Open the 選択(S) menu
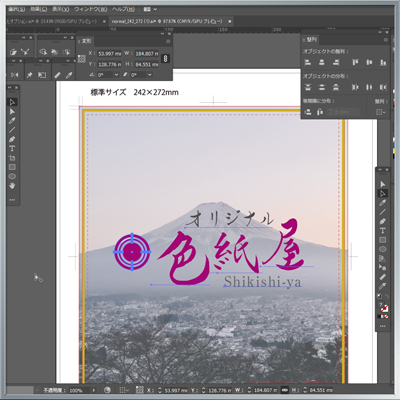The width and height of the screenshot is (400, 400). tap(16, 9)
